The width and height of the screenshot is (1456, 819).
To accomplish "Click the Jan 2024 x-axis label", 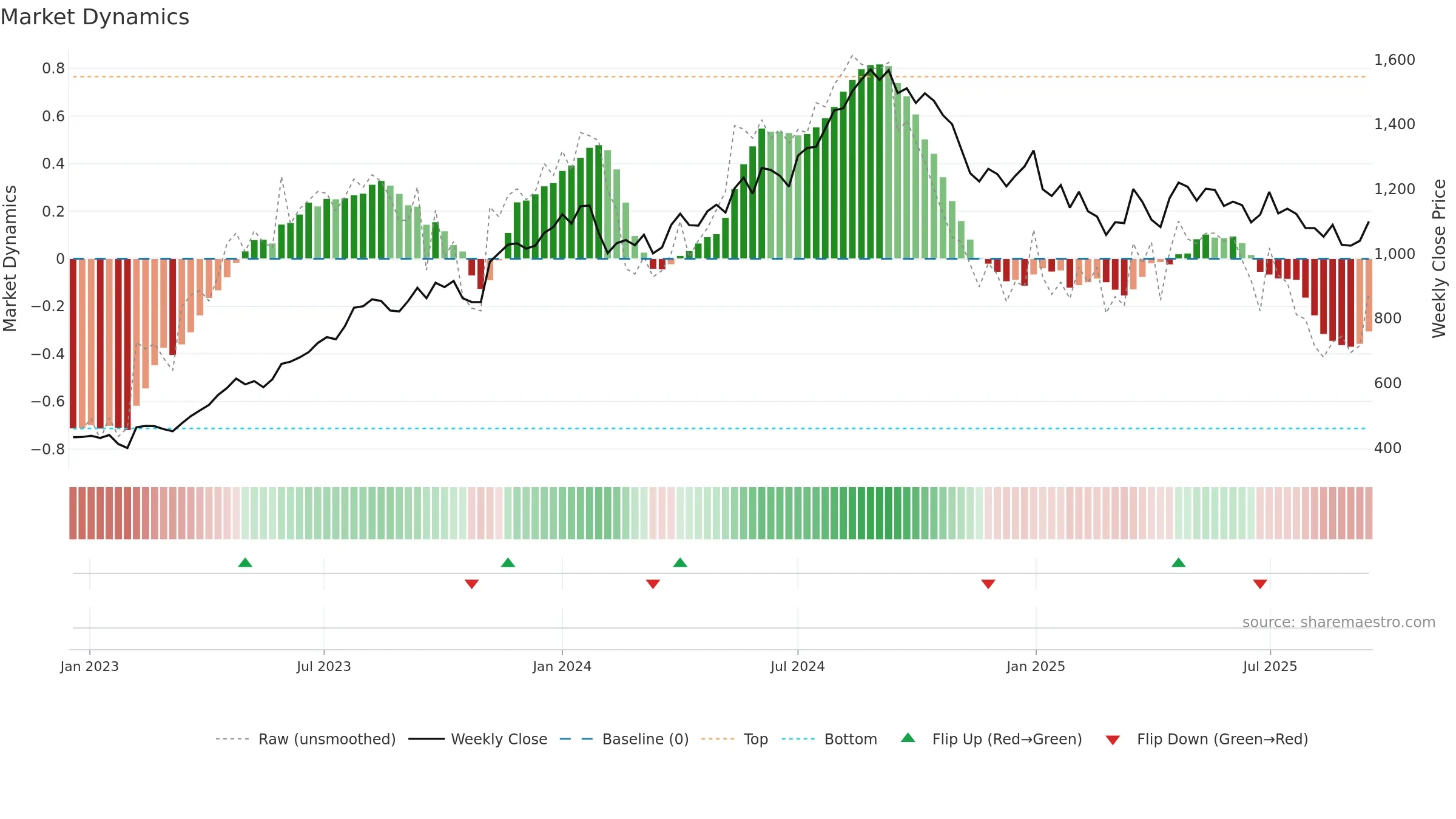I will pos(562,666).
